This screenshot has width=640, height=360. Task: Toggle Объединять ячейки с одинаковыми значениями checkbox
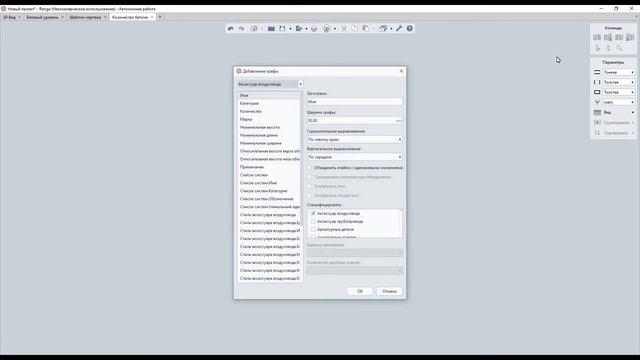309,168
